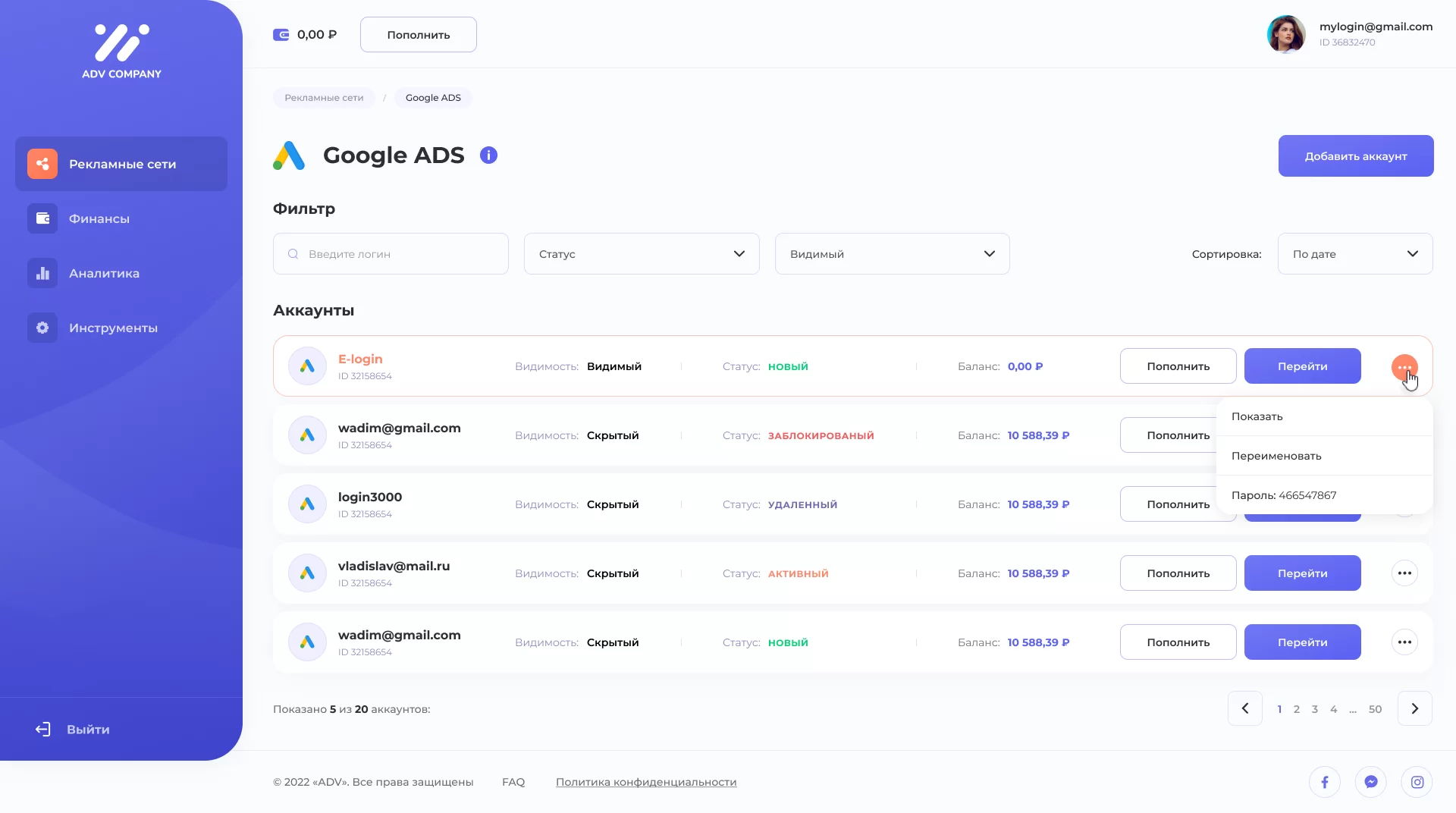The image size is (1456, 813).
Task: Click the search icon in login field
Action: tap(293, 254)
